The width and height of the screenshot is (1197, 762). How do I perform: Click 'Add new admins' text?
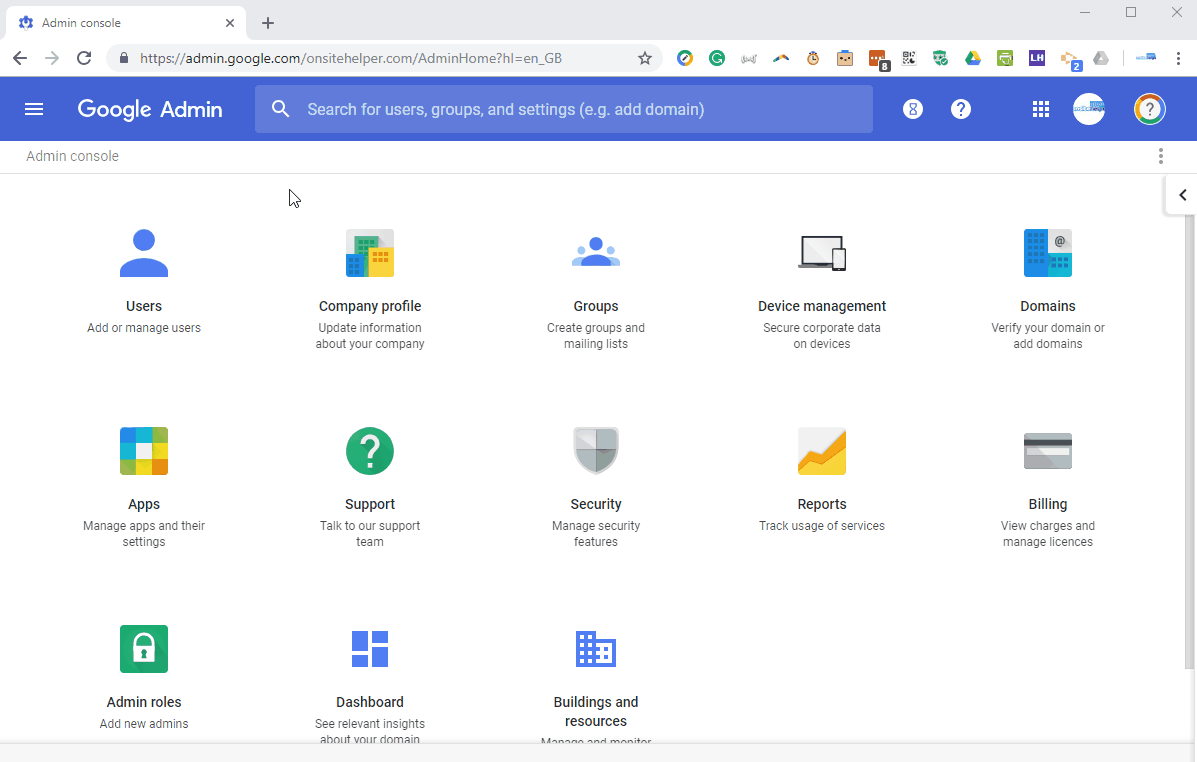point(144,724)
